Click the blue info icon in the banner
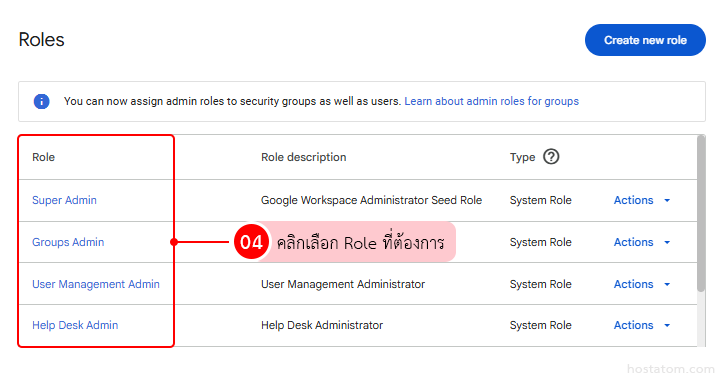720x378 pixels. coord(41,101)
